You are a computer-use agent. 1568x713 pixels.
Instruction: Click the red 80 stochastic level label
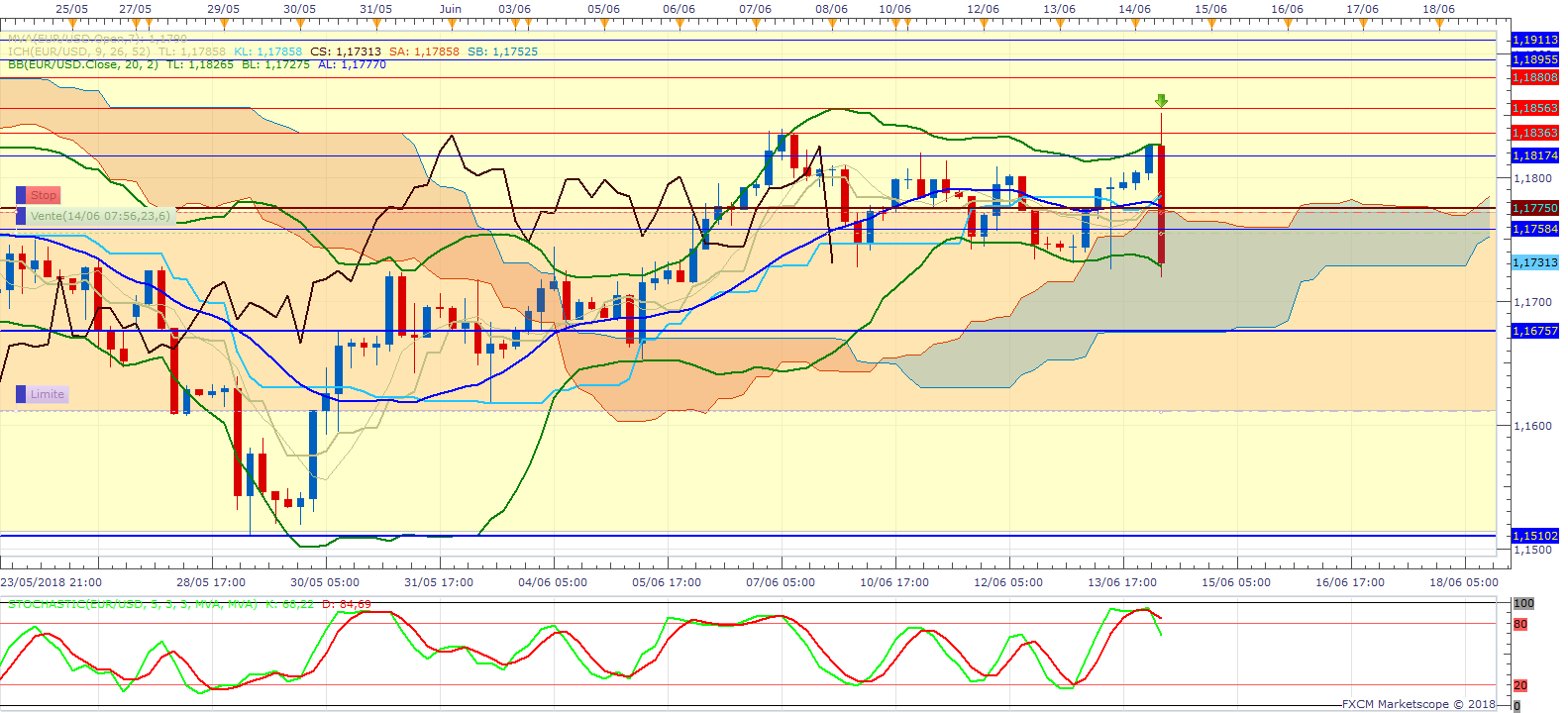(x=1520, y=625)
